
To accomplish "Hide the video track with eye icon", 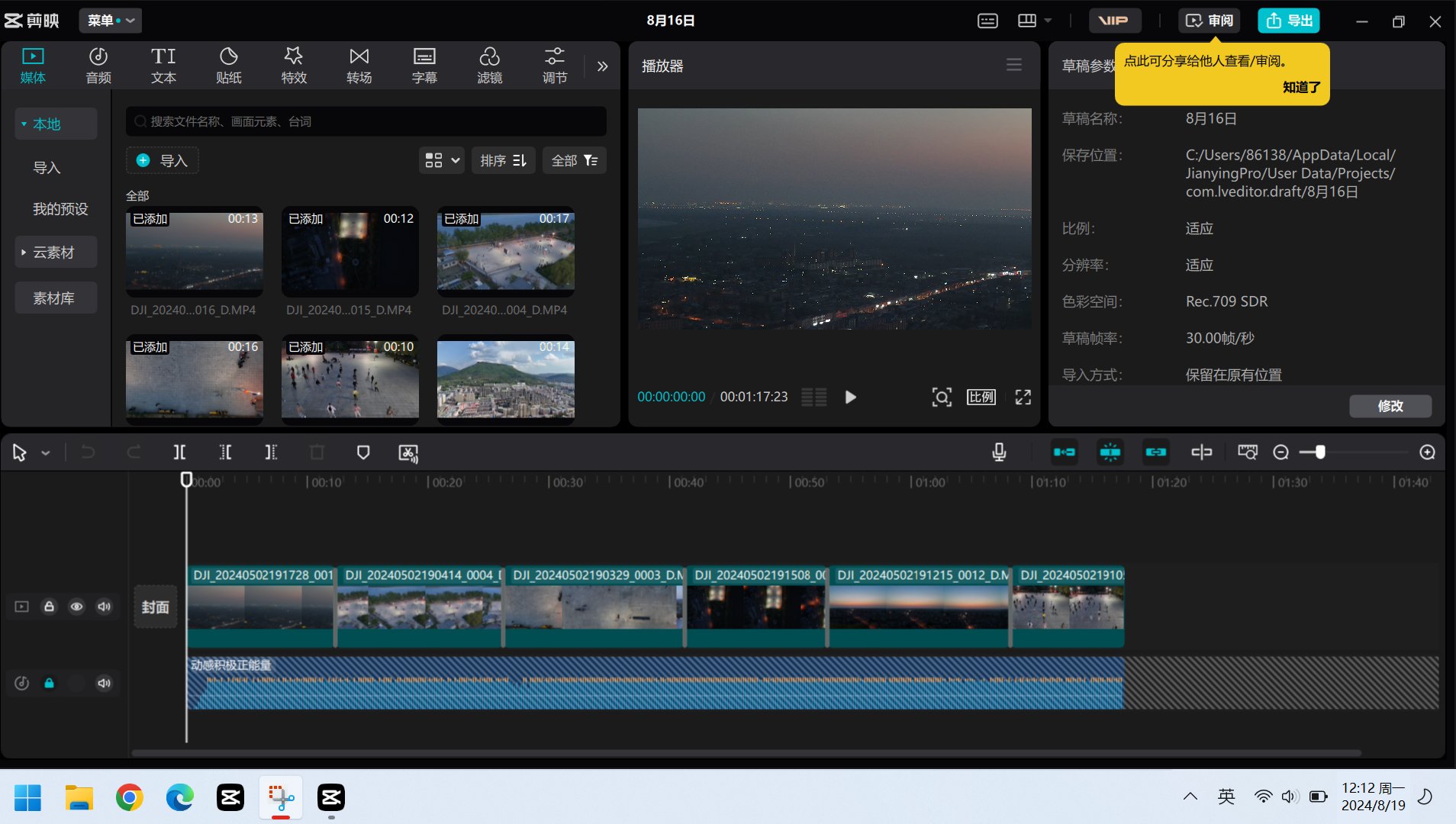I will click(76, 607).
